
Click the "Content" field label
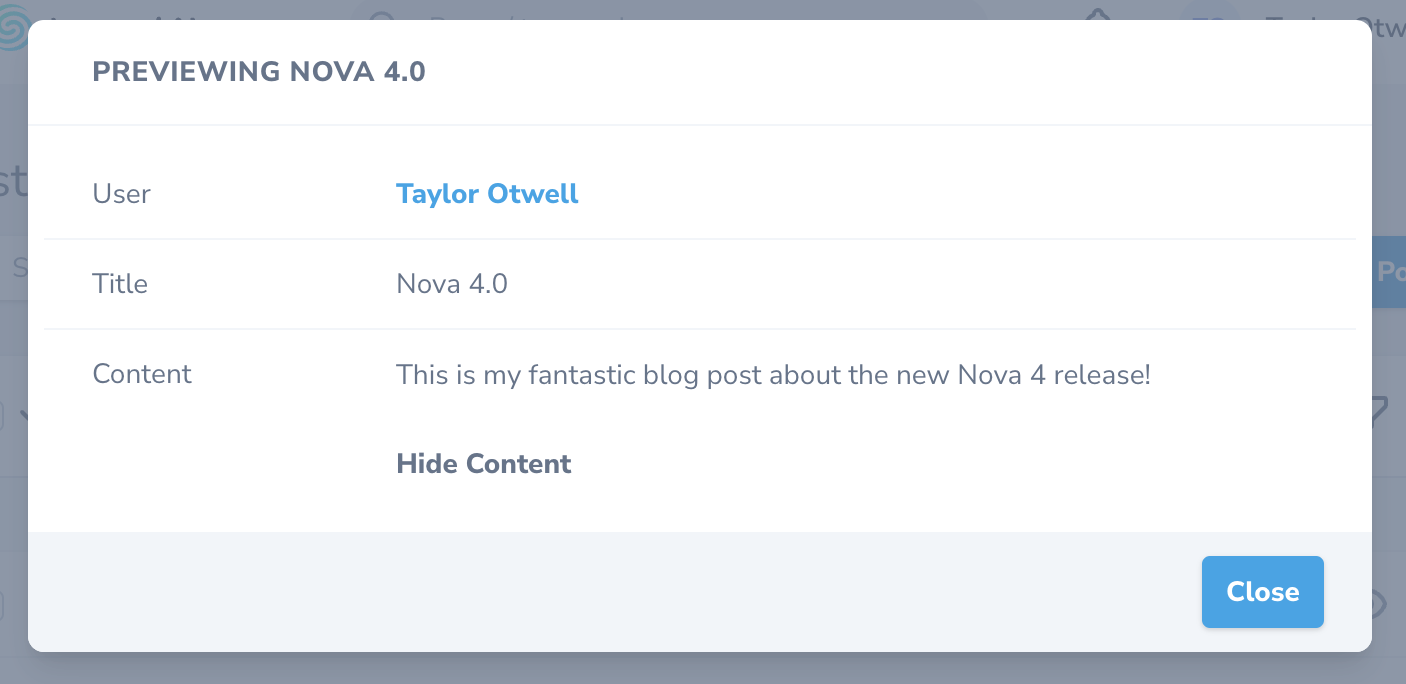(142, 374)
